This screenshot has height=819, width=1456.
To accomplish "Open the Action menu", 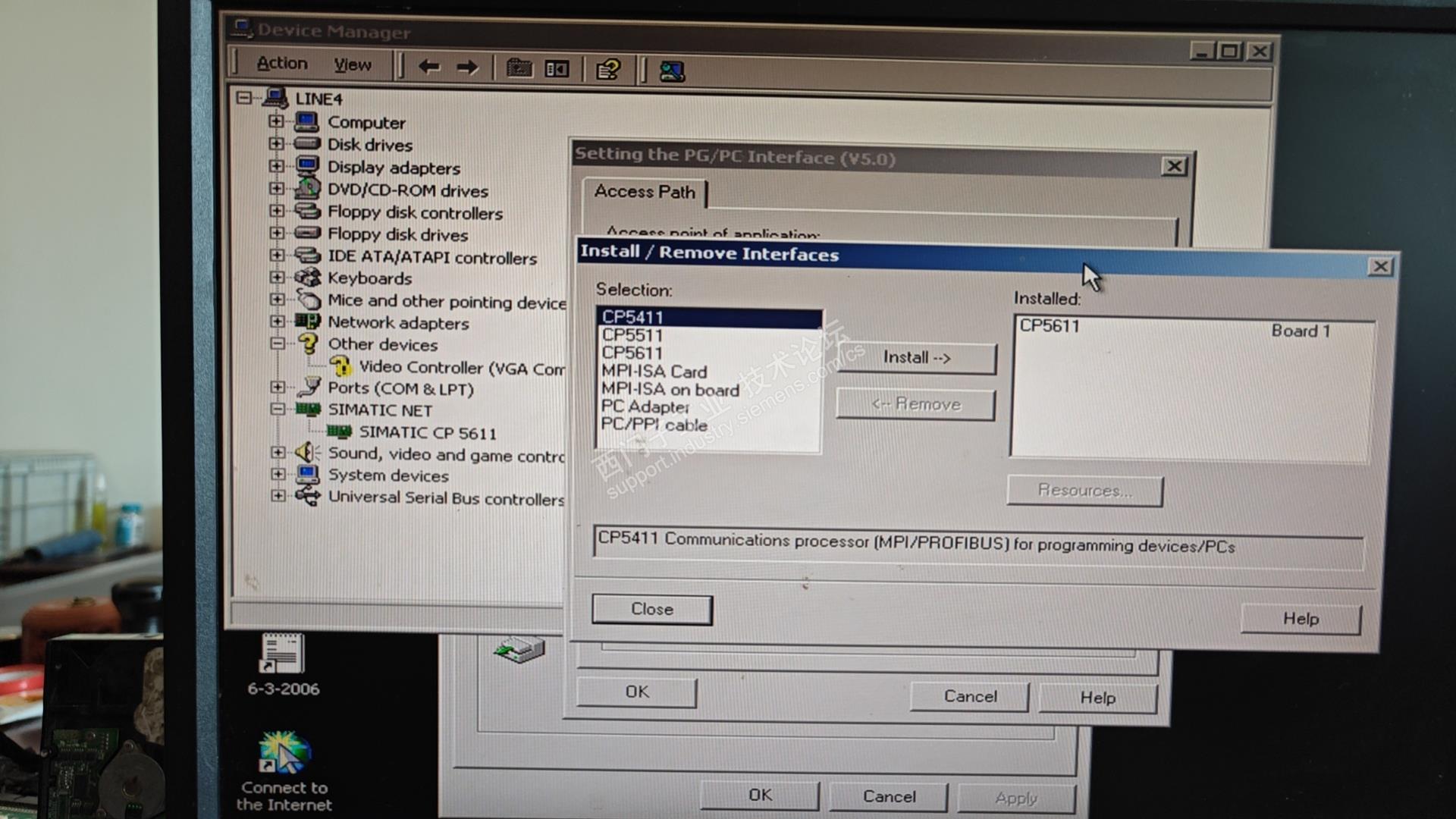I will [281, 63].
